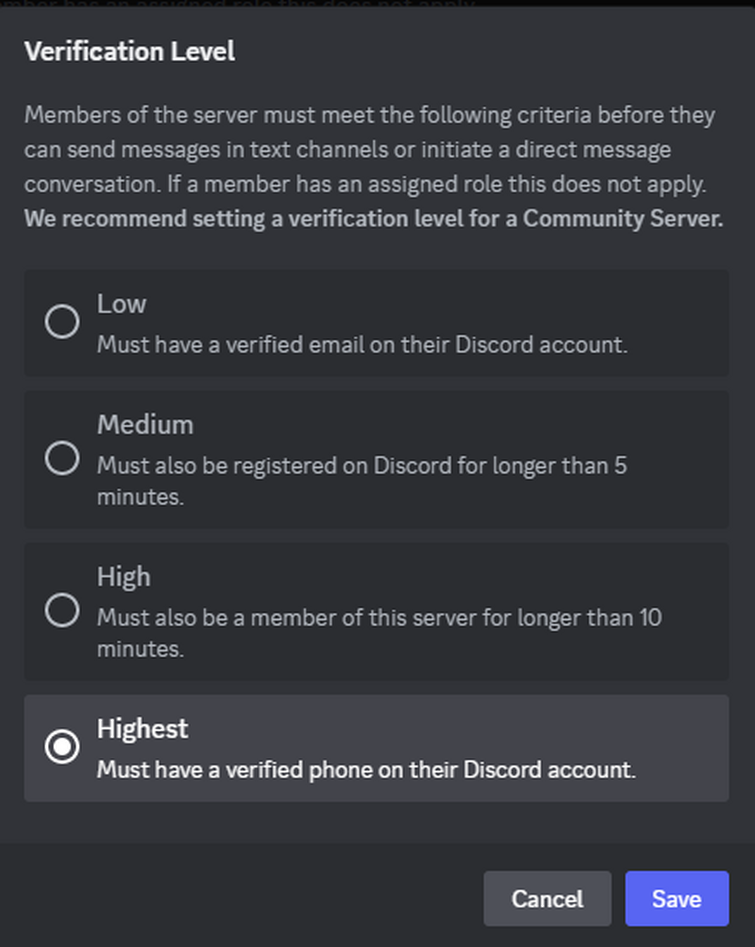Select the High verification level radio button

62,611
